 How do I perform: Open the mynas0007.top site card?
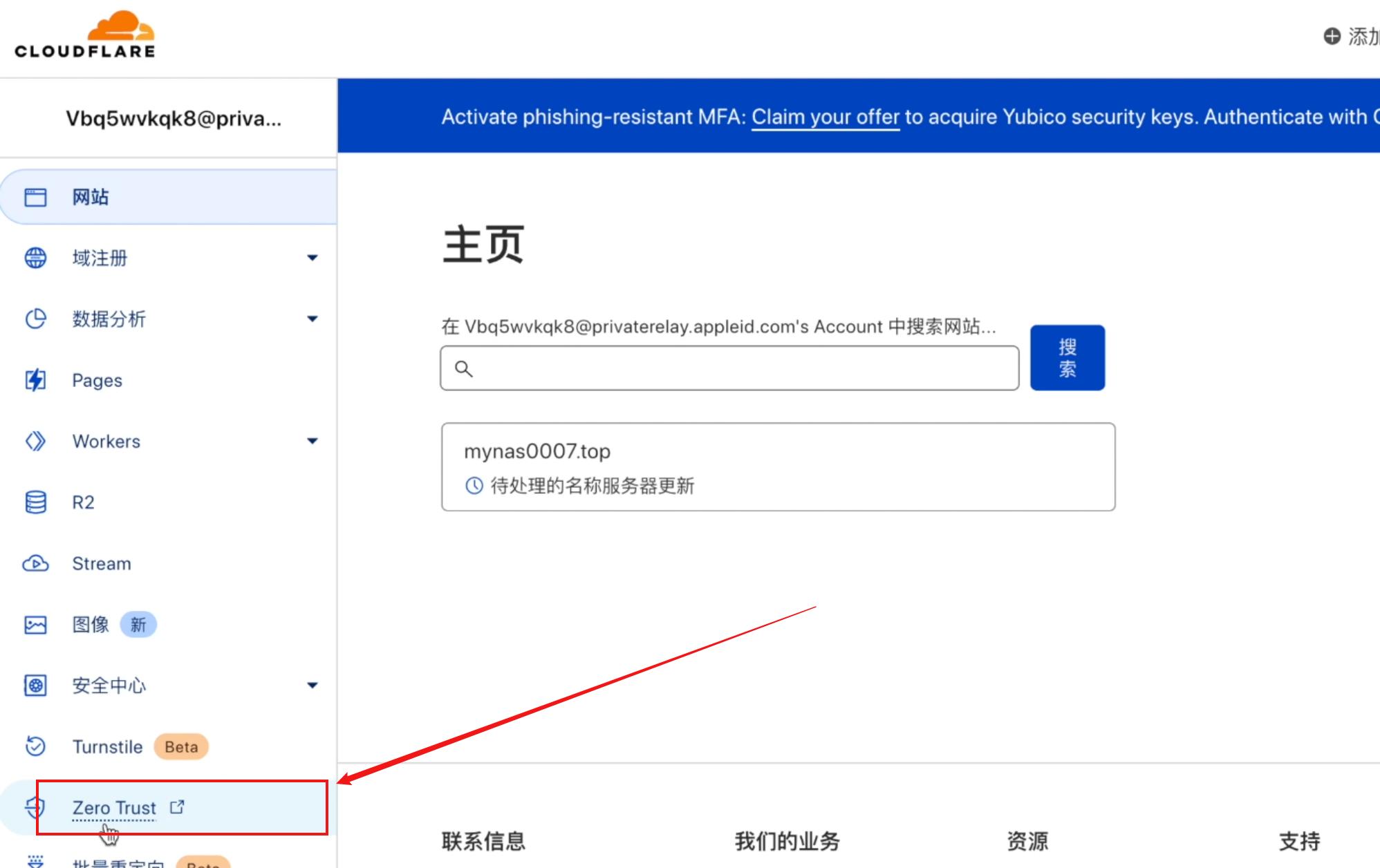(x=778, y=467)
